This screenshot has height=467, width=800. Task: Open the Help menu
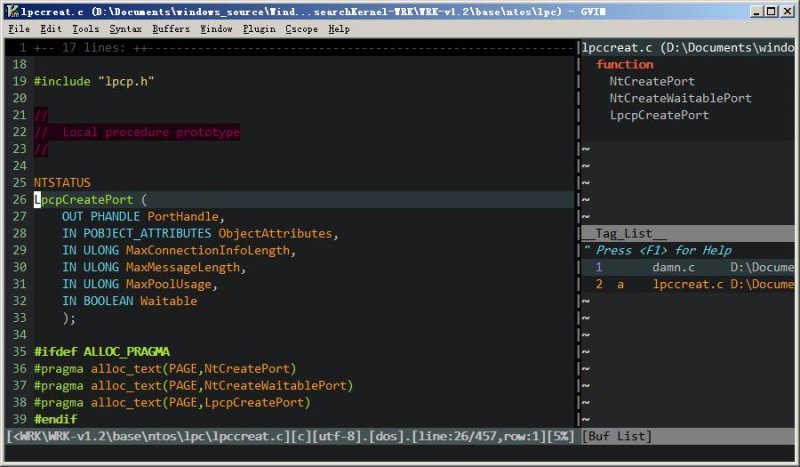click(339, 29)
